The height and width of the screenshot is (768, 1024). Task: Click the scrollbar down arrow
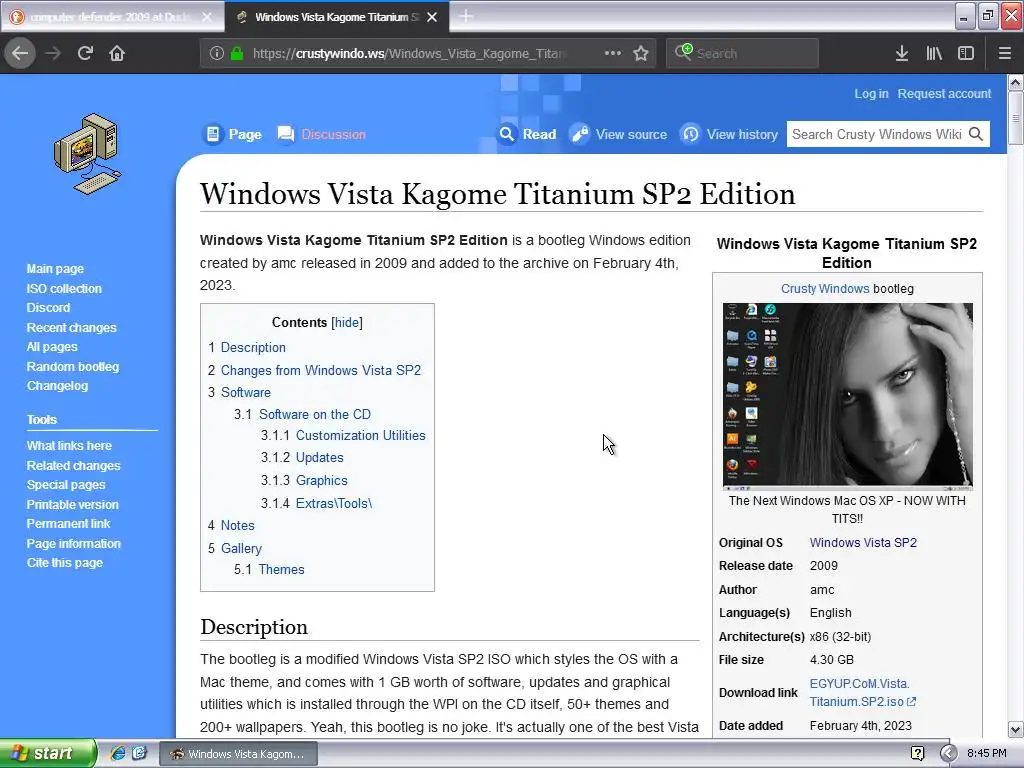(1016, 729)
